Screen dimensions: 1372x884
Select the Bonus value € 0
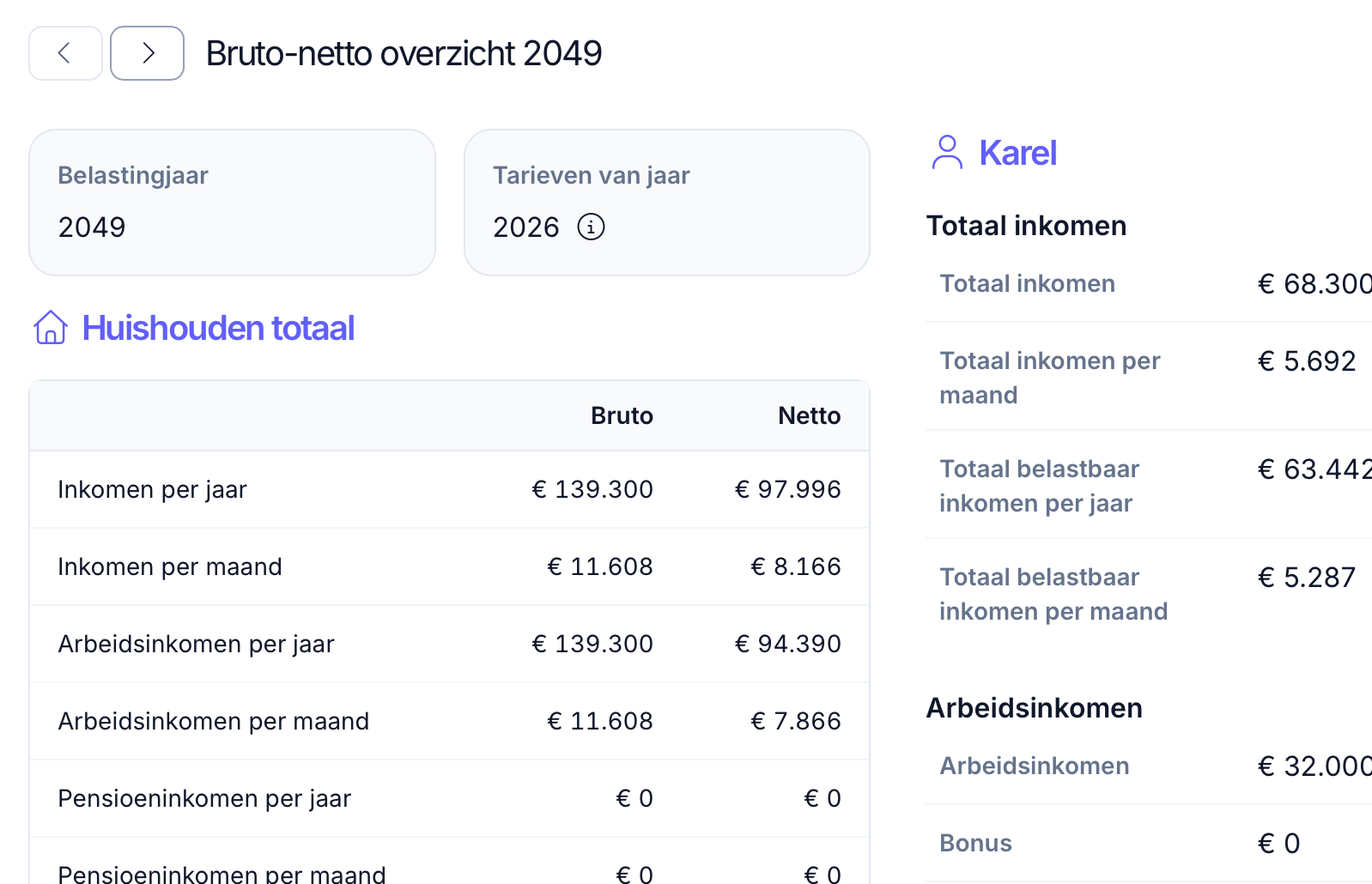coord(1279,843)
